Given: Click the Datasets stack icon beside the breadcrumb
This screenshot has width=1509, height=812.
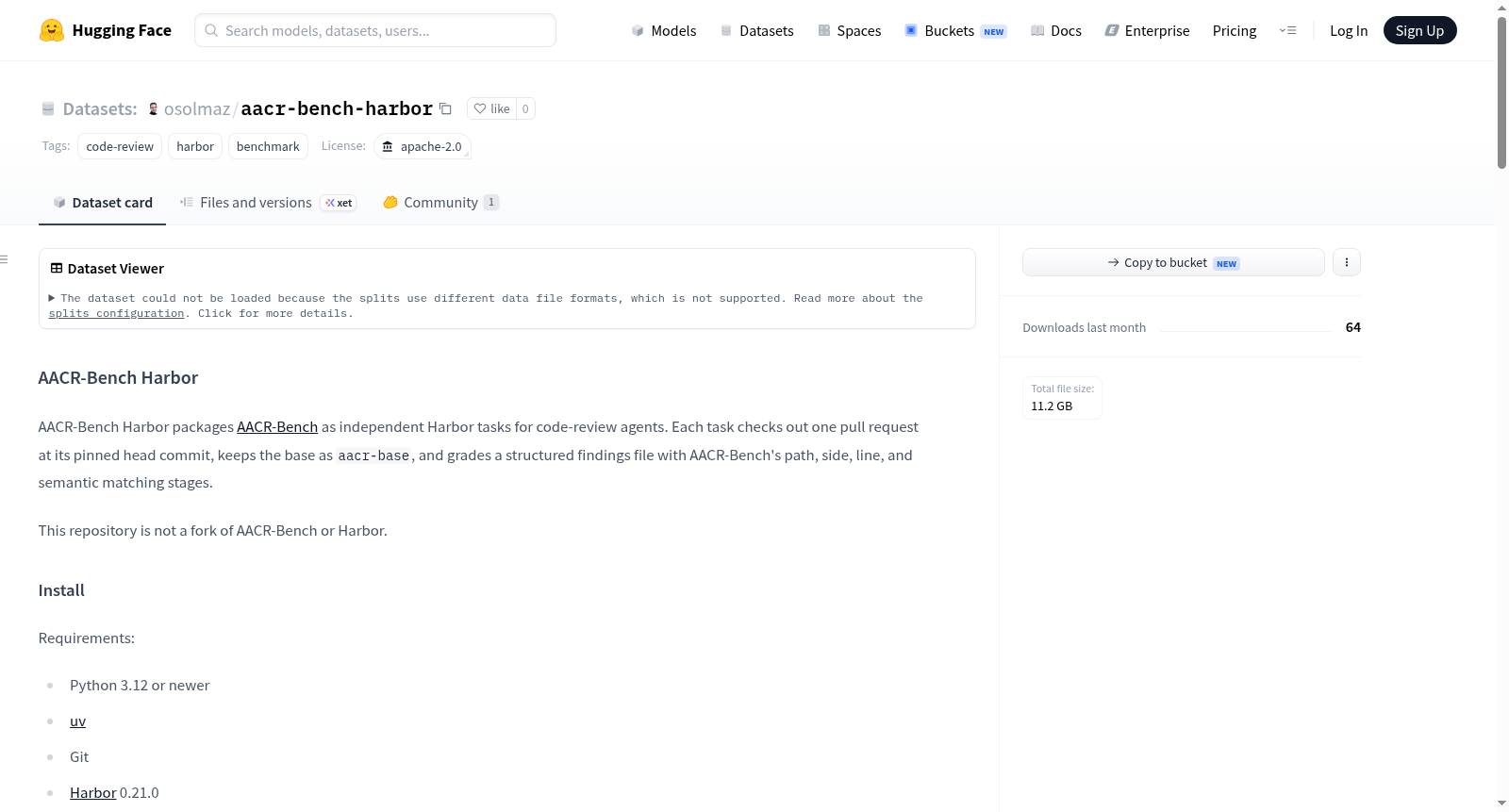Looking at the screenshot, I should click(48, 108).
